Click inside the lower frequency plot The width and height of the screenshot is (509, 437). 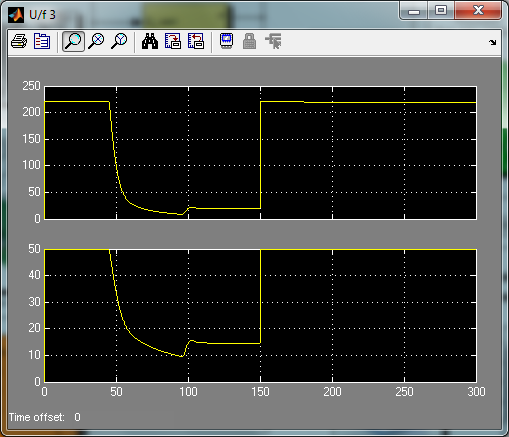(260, 315)
